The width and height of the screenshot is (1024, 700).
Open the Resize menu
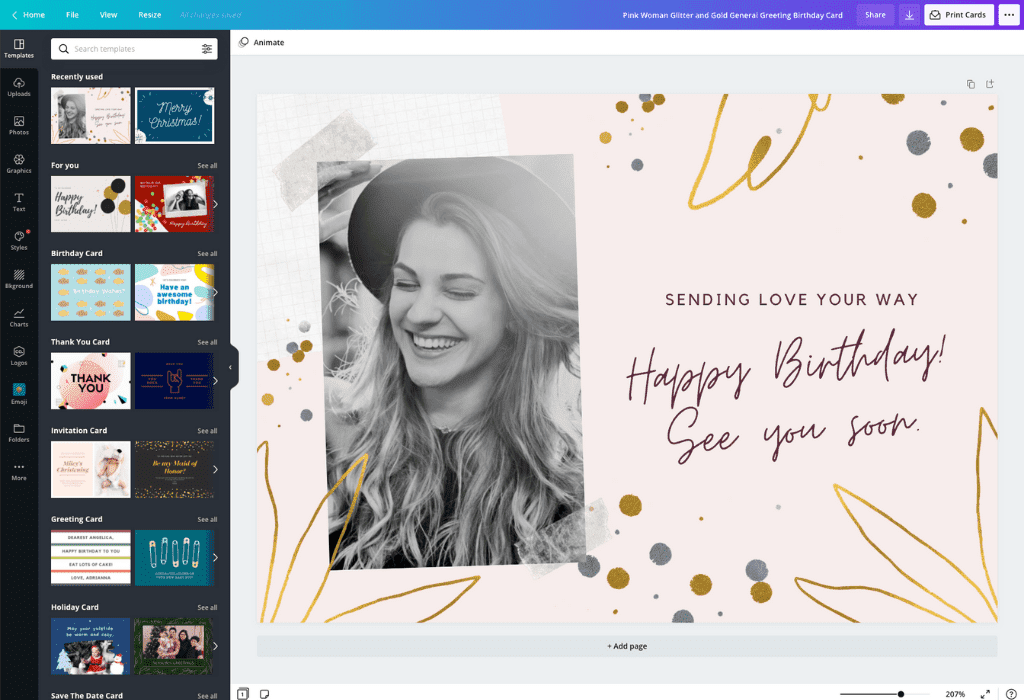tap(149, 15)
